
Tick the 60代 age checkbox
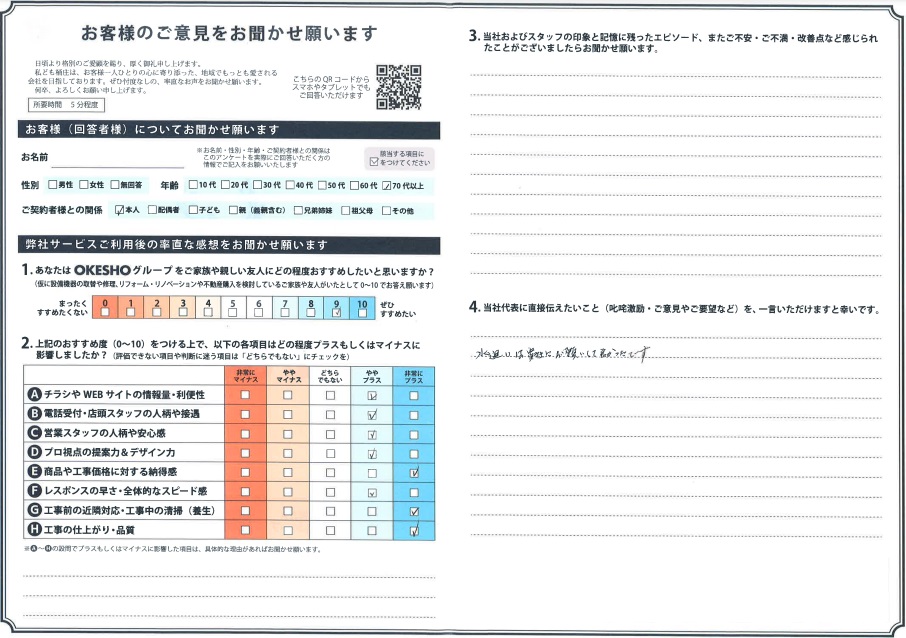point(353,186)
